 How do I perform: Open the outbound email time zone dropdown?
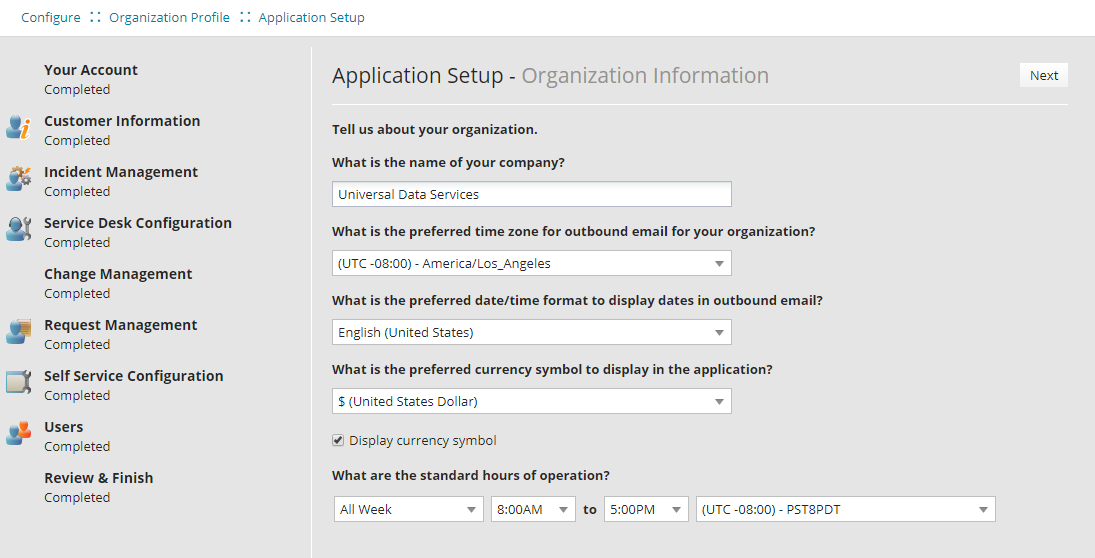(x=531, y=264)
